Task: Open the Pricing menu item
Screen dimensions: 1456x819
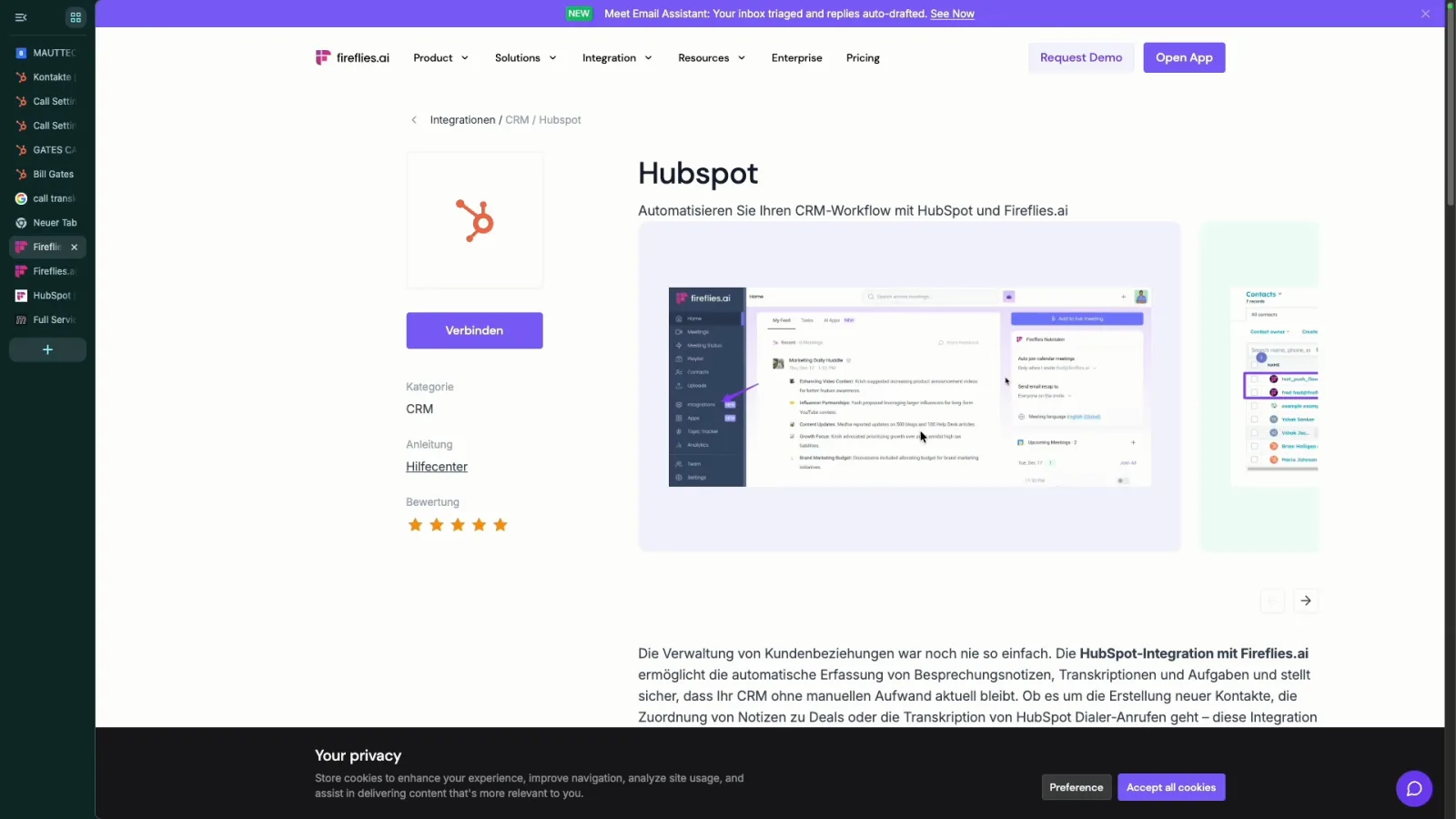Action: click(x=863, y=57)
